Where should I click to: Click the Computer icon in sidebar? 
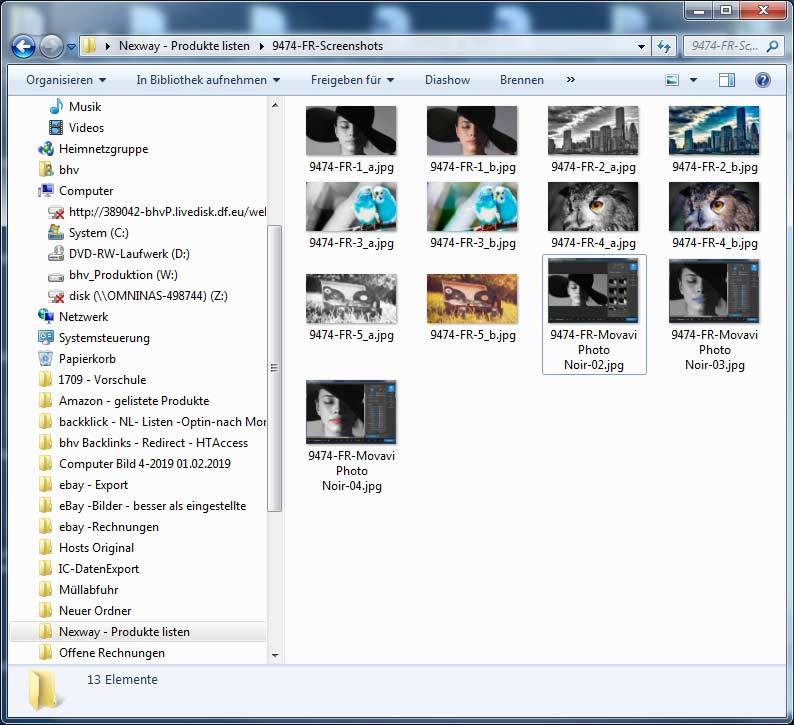(x=46, y=191)
